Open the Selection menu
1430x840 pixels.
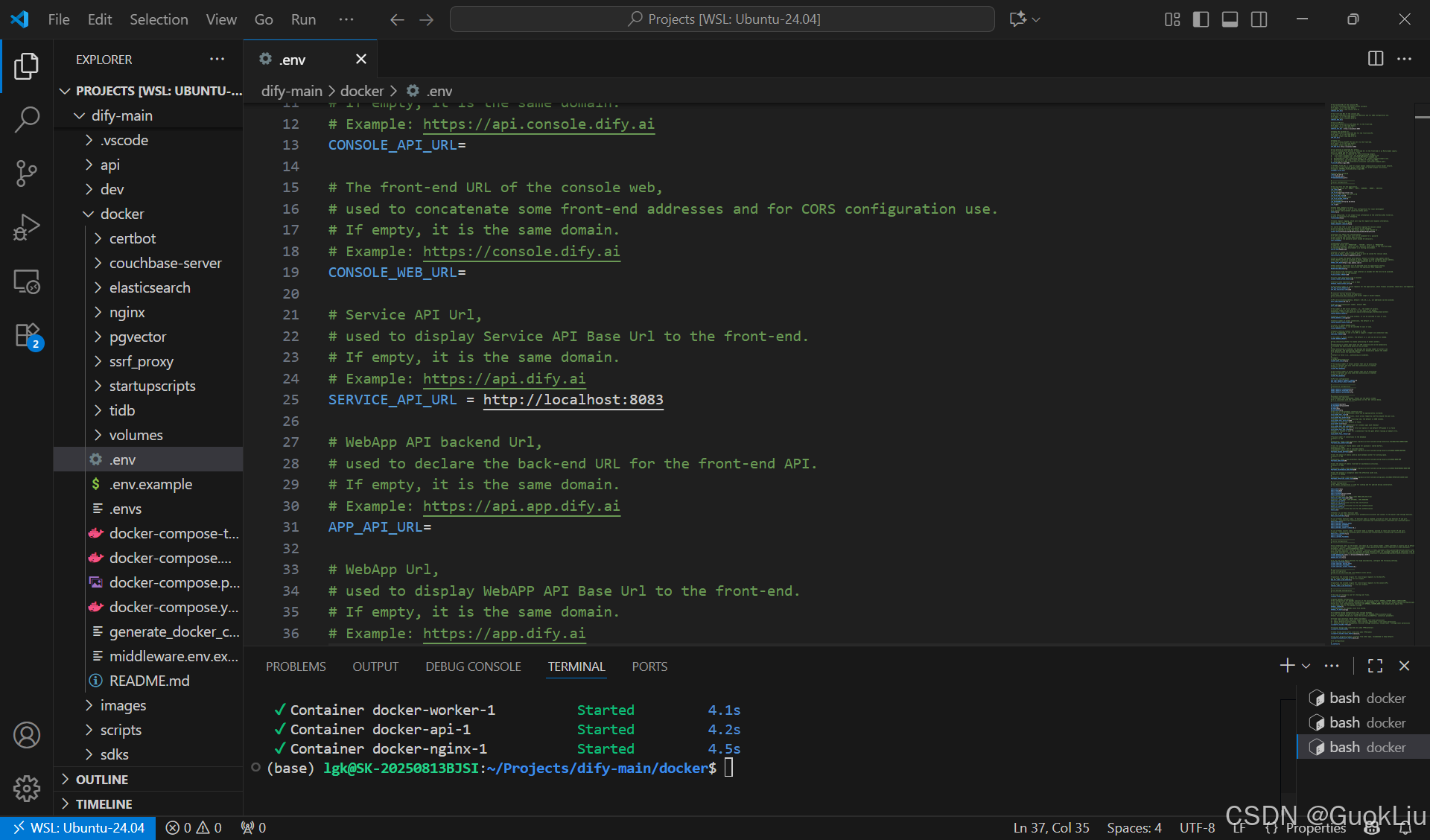point(159,19)
